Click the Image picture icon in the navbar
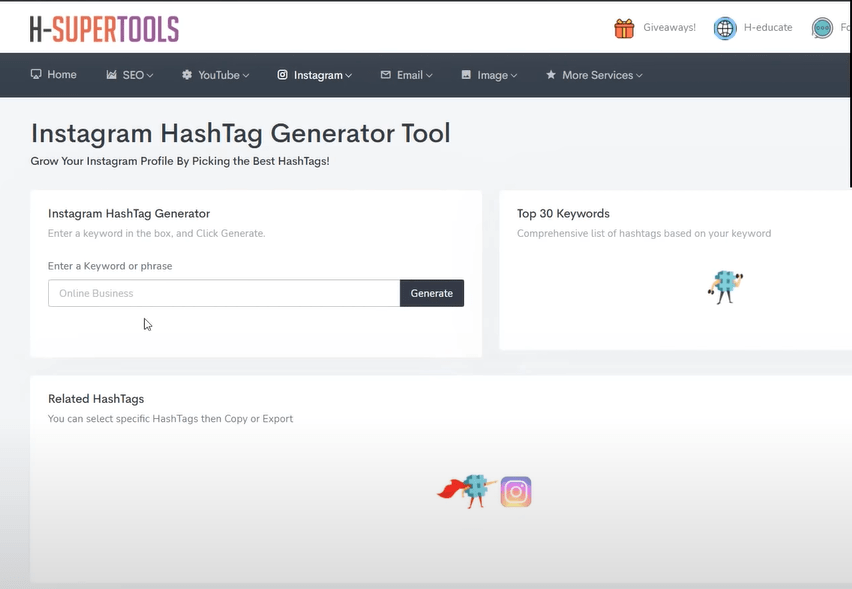 pos(464,74)
